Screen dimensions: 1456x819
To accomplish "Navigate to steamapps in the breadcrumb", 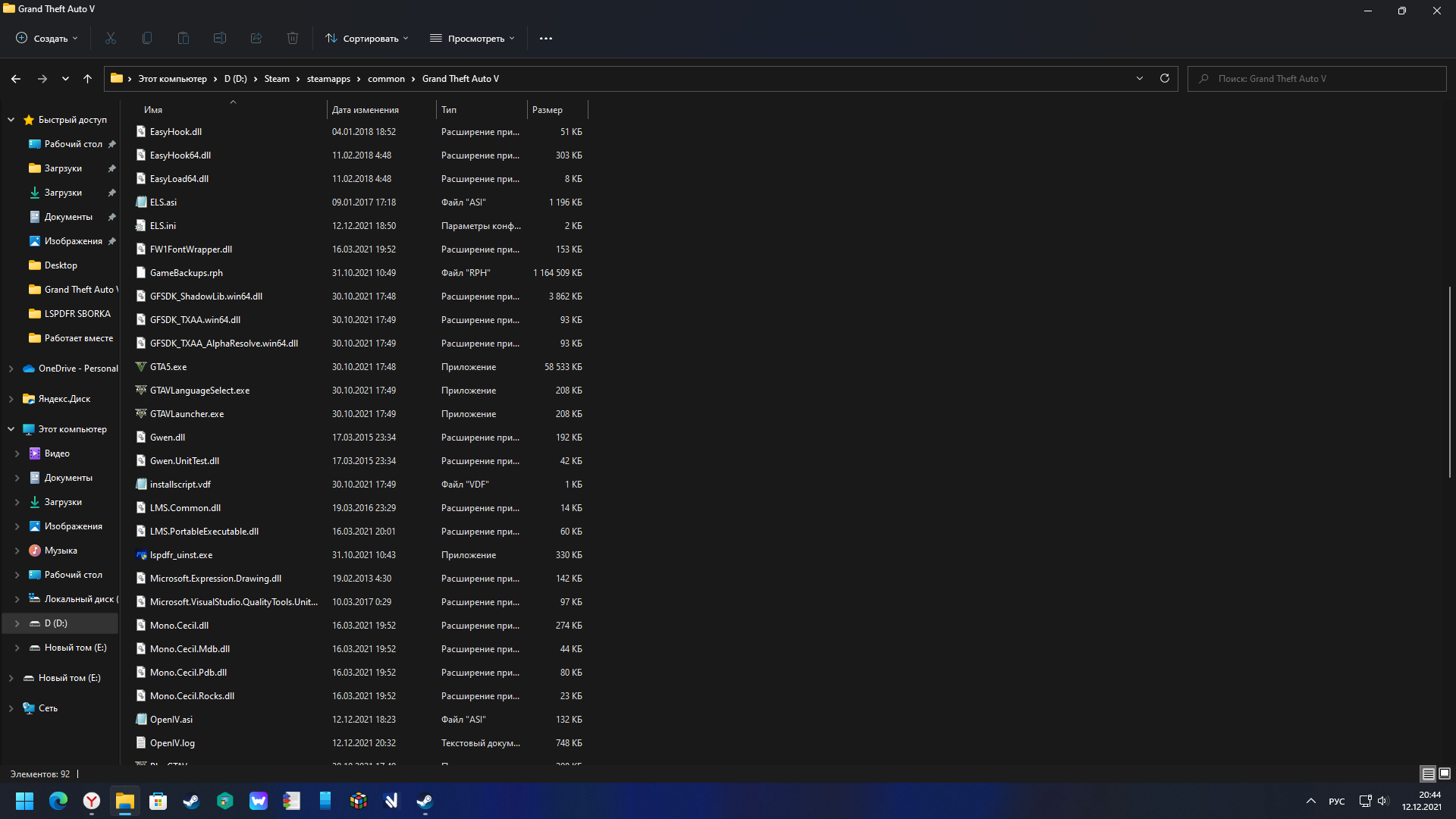I will point(328,79).
